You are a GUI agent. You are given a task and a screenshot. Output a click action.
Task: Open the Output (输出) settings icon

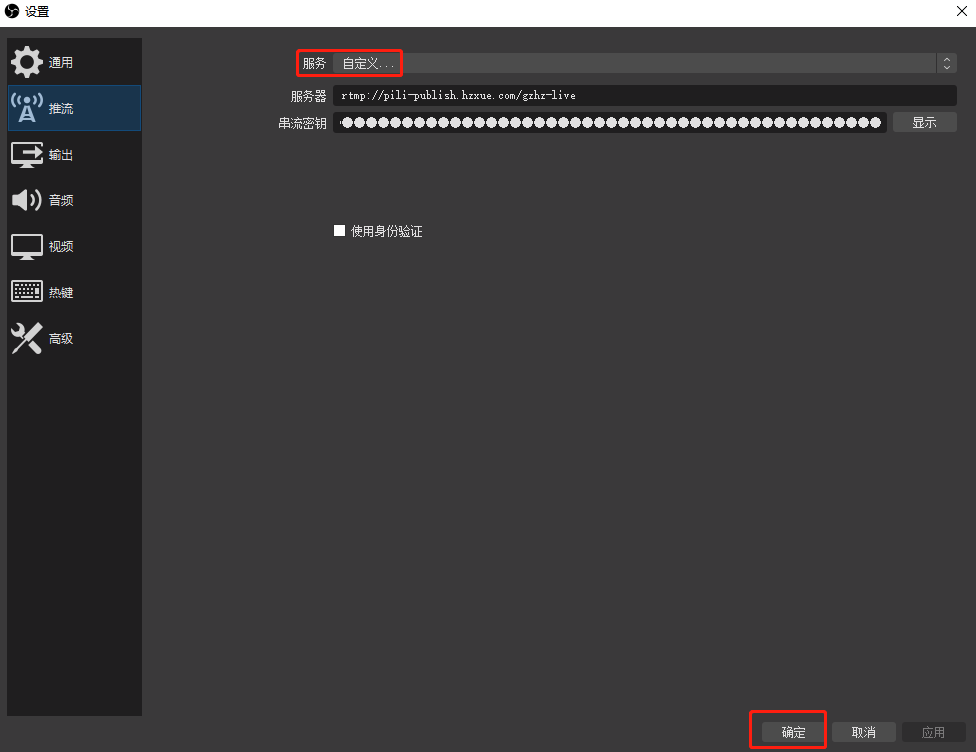tap(27, 155)
